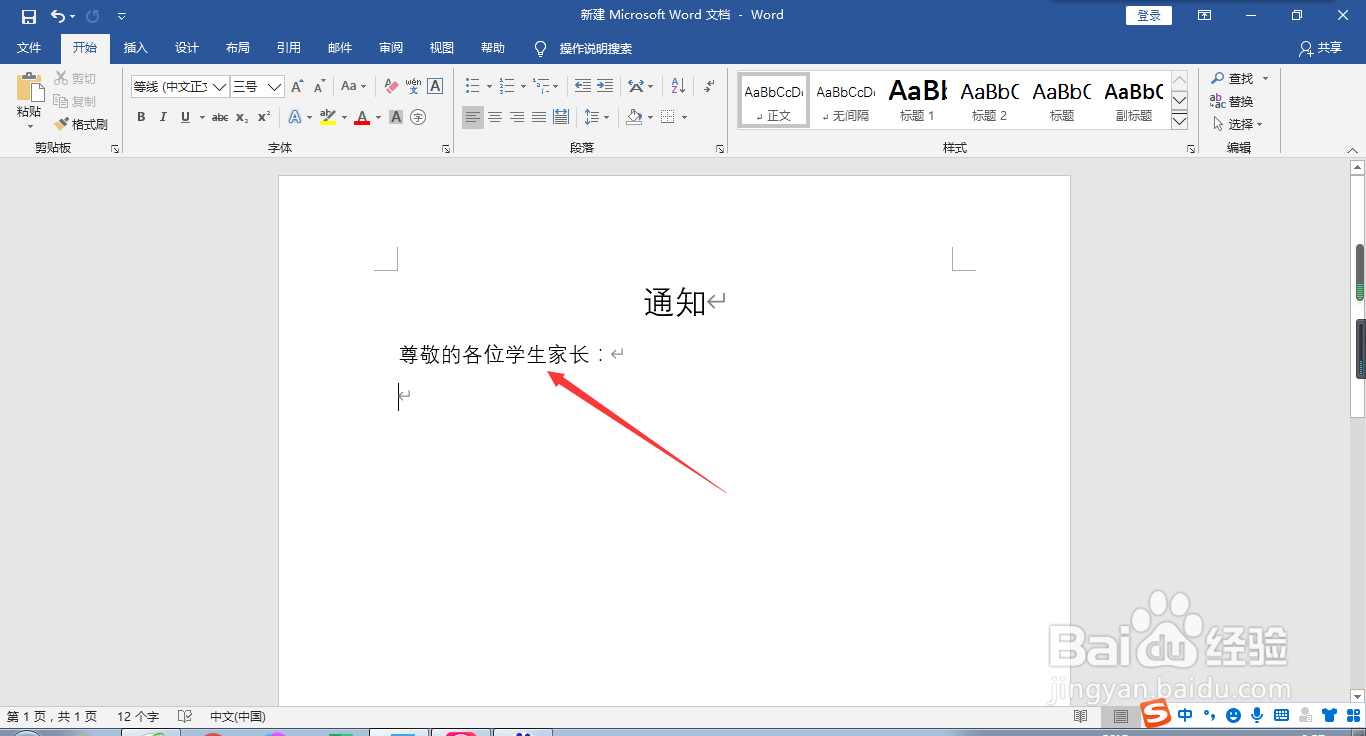The image size is (1366, 736).
Task: Click the vertical scrollbar down arrow
Action: 1359,695
